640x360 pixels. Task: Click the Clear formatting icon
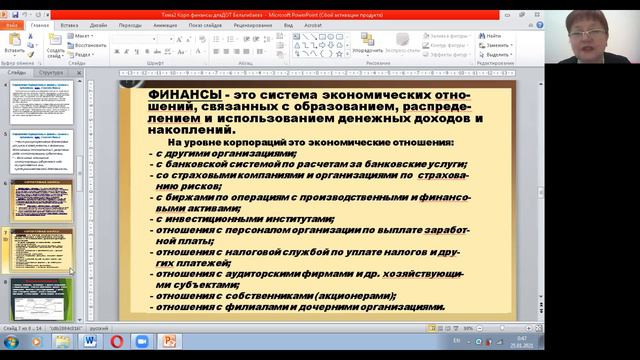(x=202, y=40)
